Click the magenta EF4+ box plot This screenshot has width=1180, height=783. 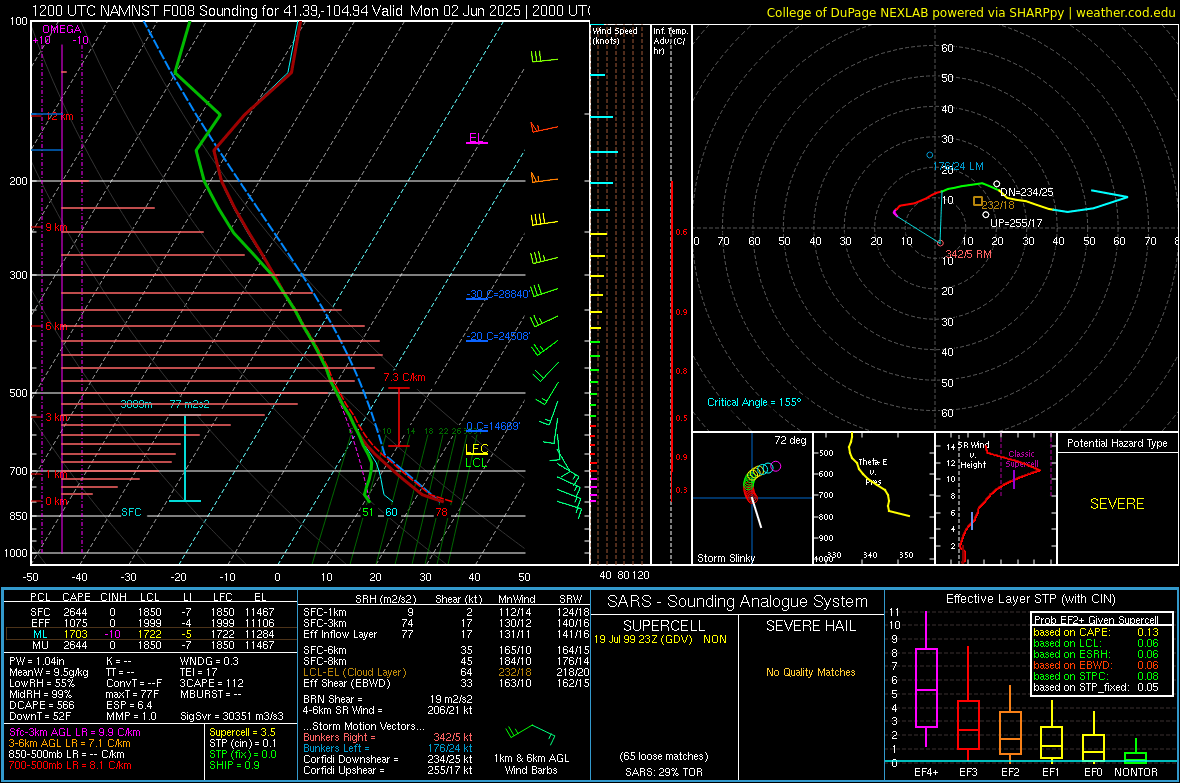926,687
